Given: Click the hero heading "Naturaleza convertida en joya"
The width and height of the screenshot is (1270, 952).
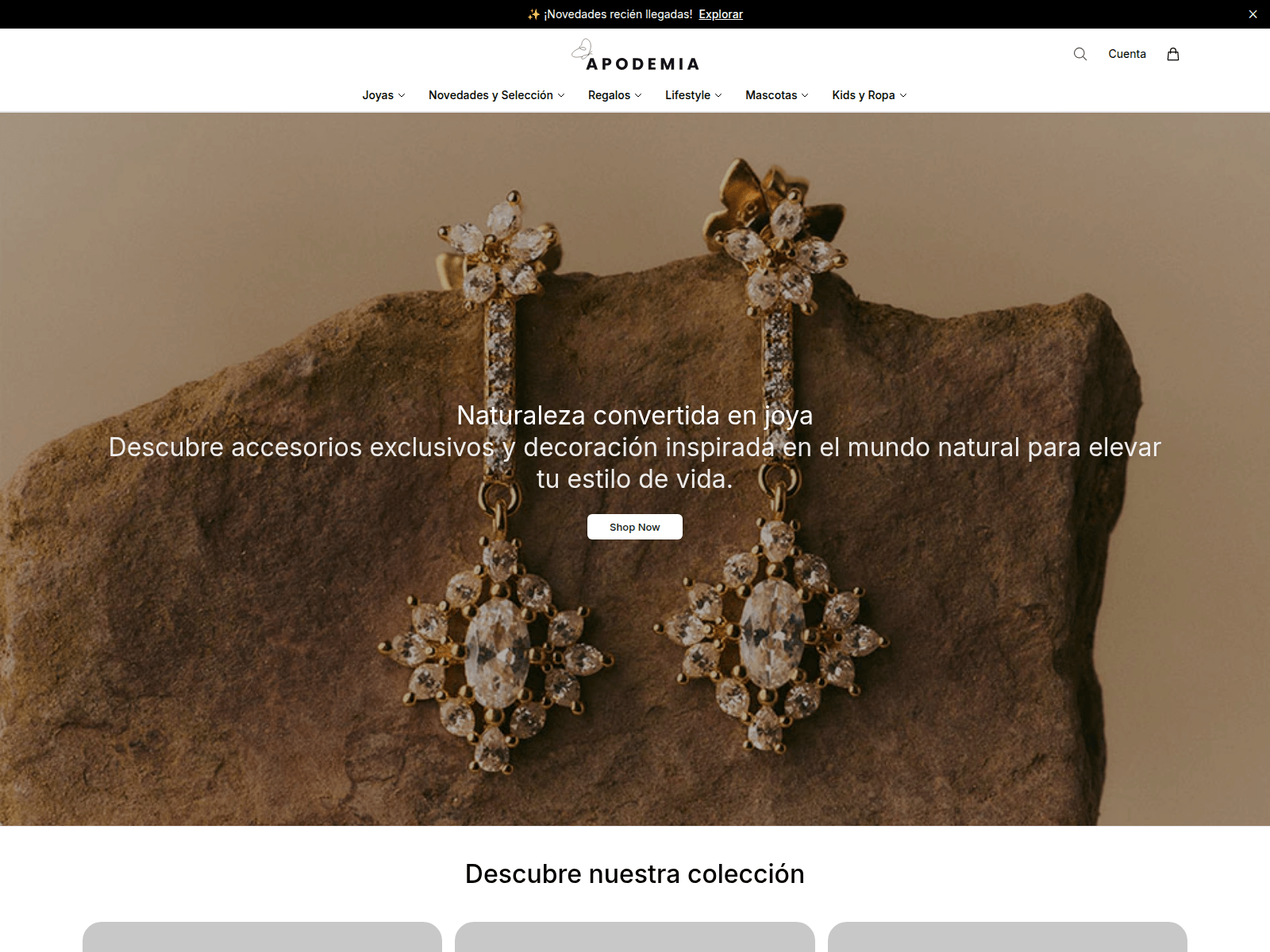Looking at the screenshot, I should [635, 415].
